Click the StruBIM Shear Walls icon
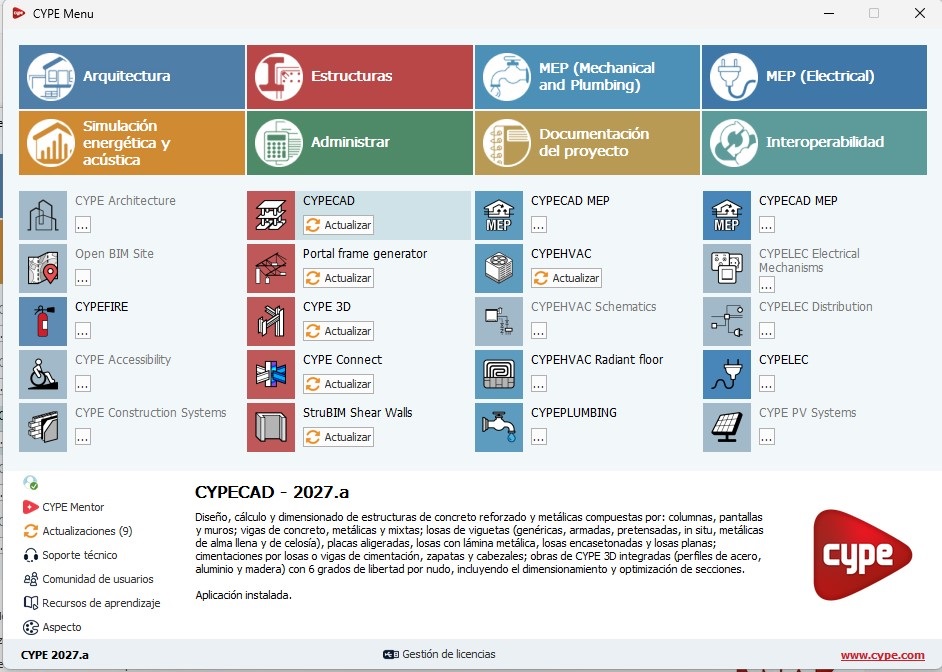The width and height of the screenshot is (942, 672). tap(271, 427)
